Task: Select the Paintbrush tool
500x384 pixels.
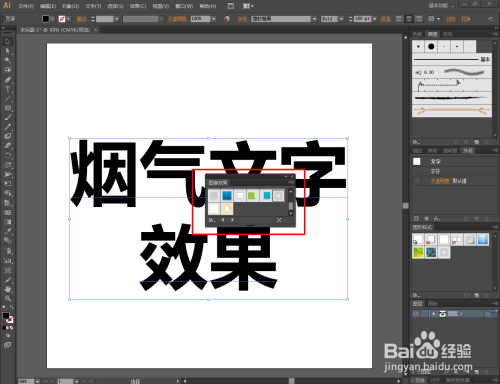Action: click(x=8, y=117)
